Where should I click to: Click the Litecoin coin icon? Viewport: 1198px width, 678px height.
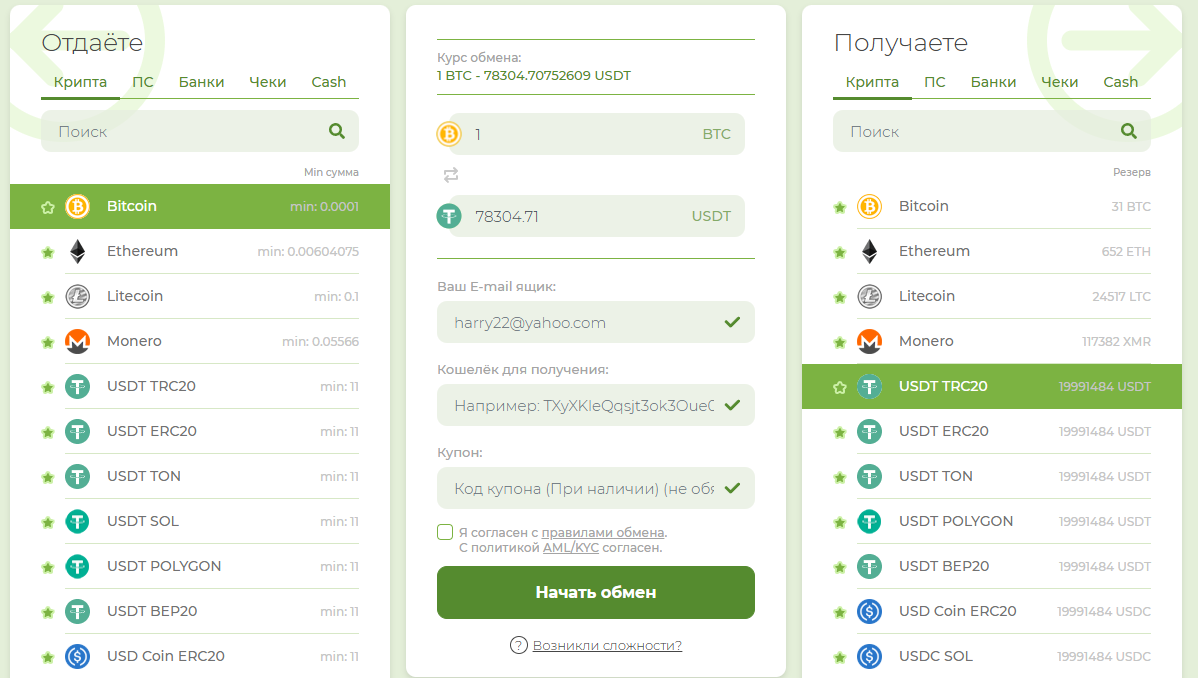77,296
